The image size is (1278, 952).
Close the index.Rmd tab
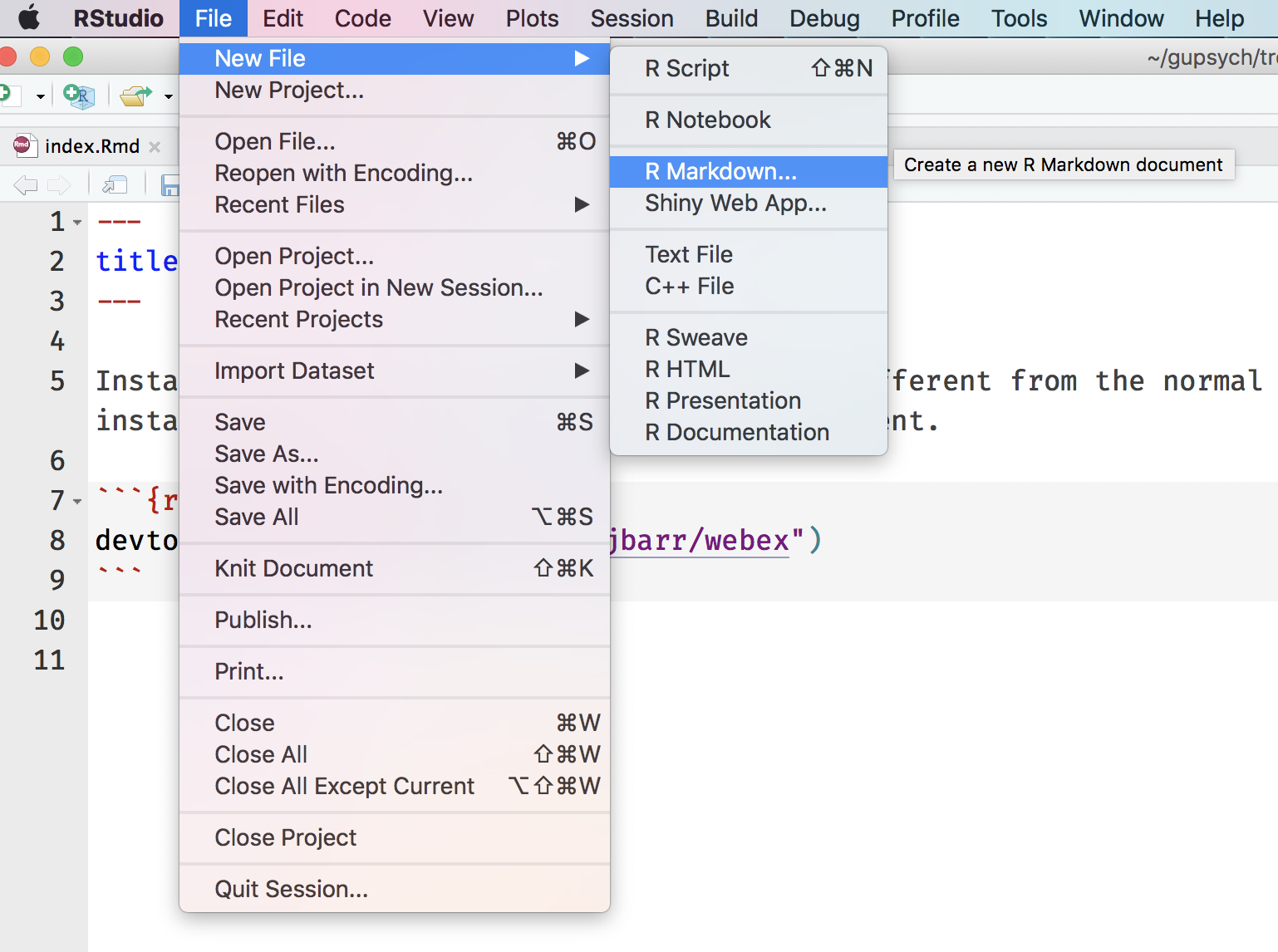155,147
